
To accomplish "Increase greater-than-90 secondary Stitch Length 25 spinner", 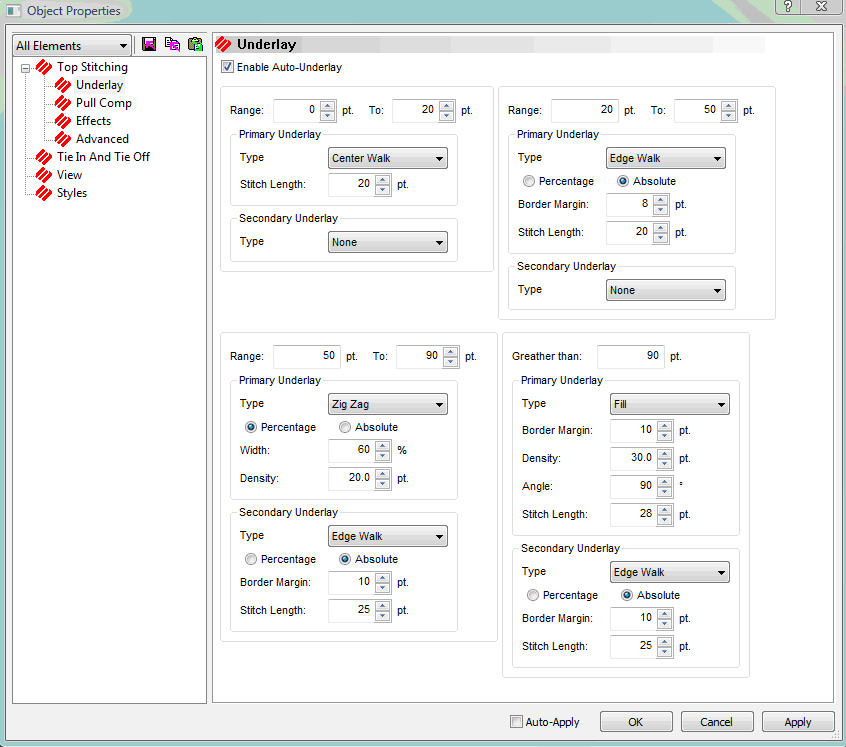I will 665,642.
